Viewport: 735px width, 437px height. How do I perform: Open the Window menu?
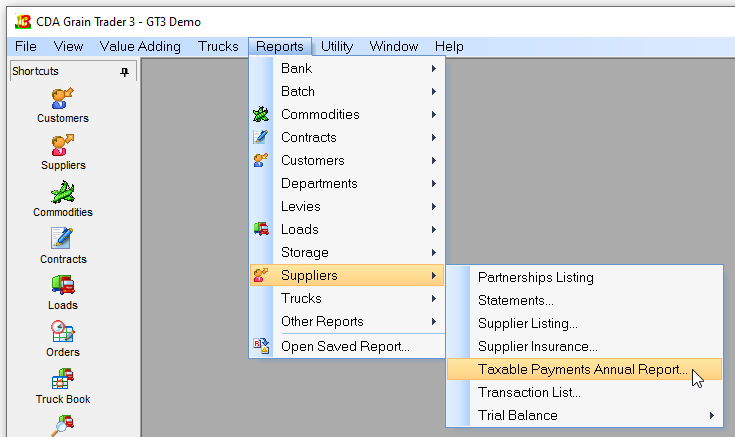(x=393, y=46)
